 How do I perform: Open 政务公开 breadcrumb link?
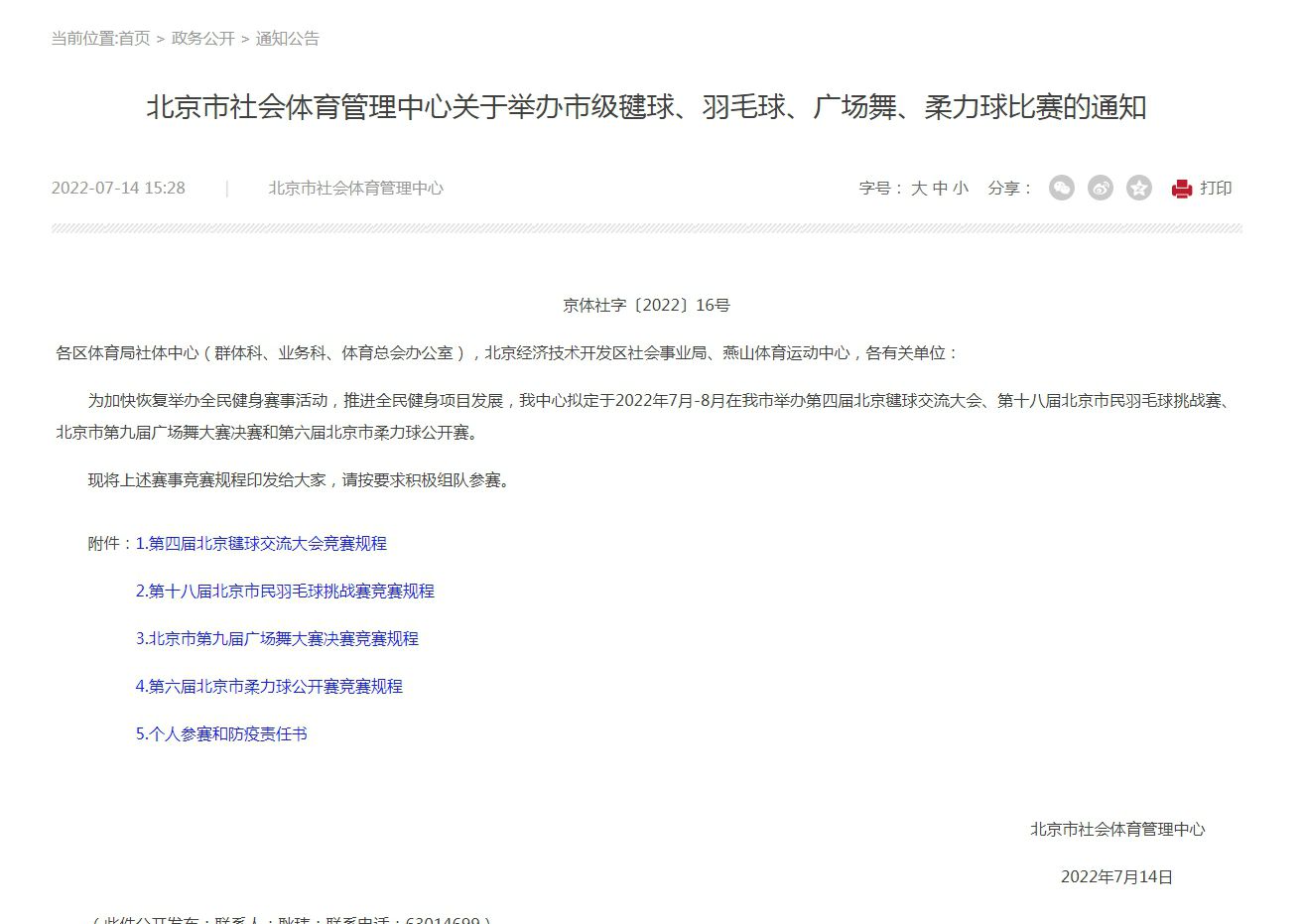(203, 38)
